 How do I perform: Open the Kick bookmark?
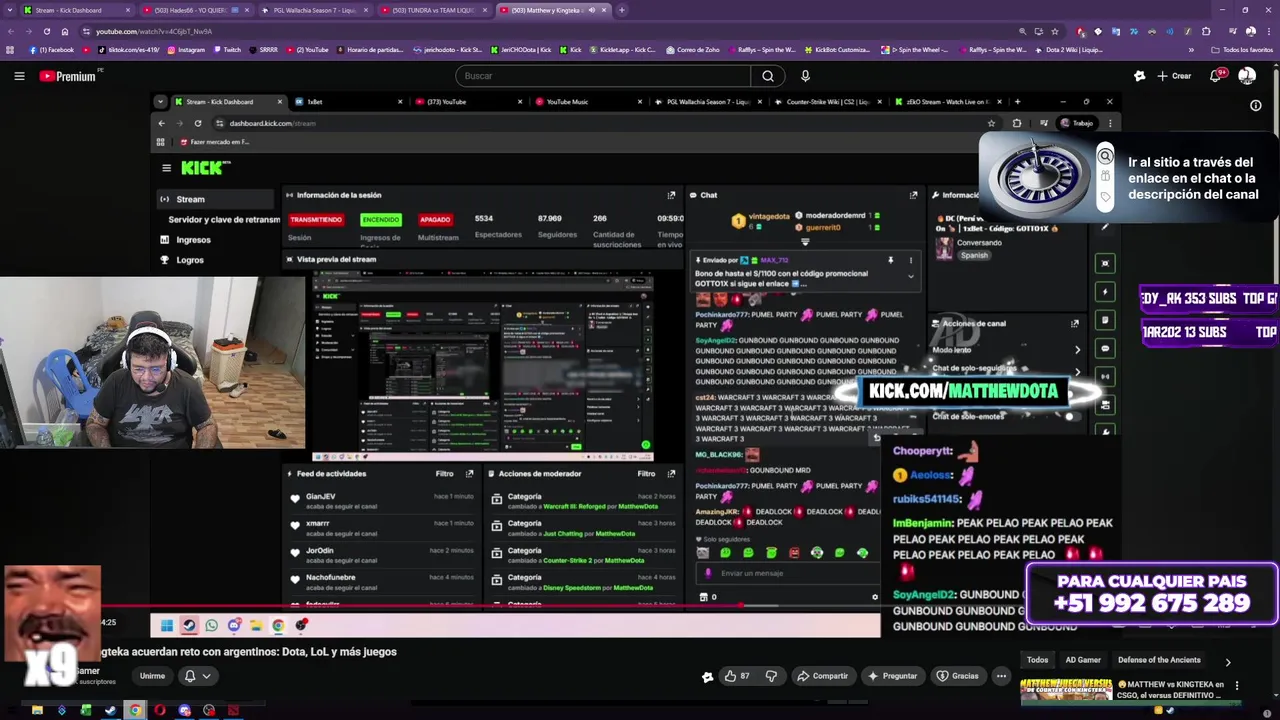[569, 50]
